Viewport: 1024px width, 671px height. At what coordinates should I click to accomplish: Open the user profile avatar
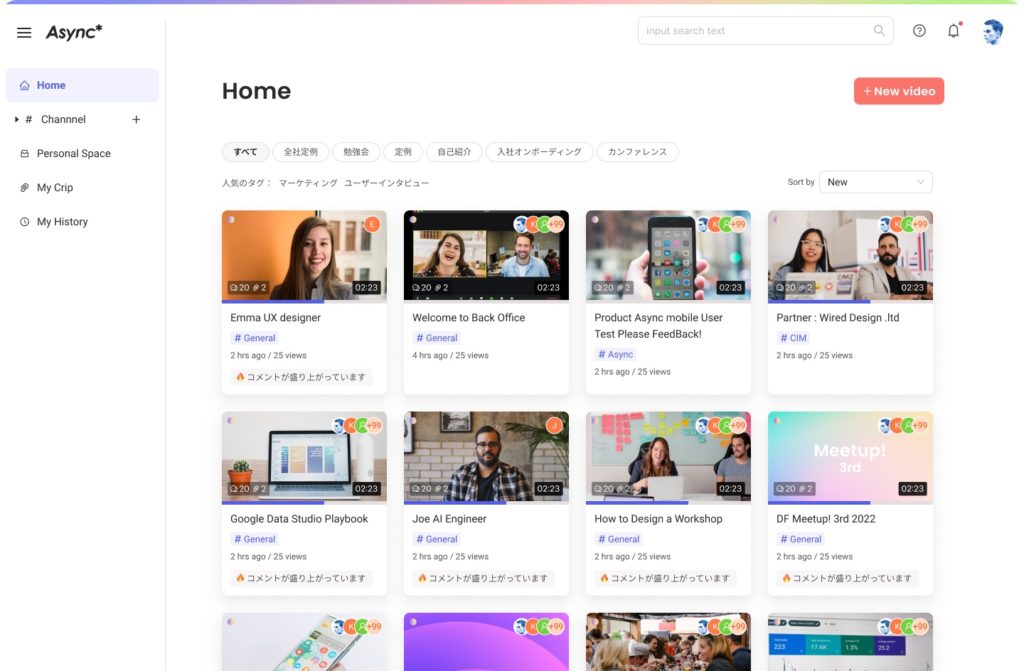(993, 31)
